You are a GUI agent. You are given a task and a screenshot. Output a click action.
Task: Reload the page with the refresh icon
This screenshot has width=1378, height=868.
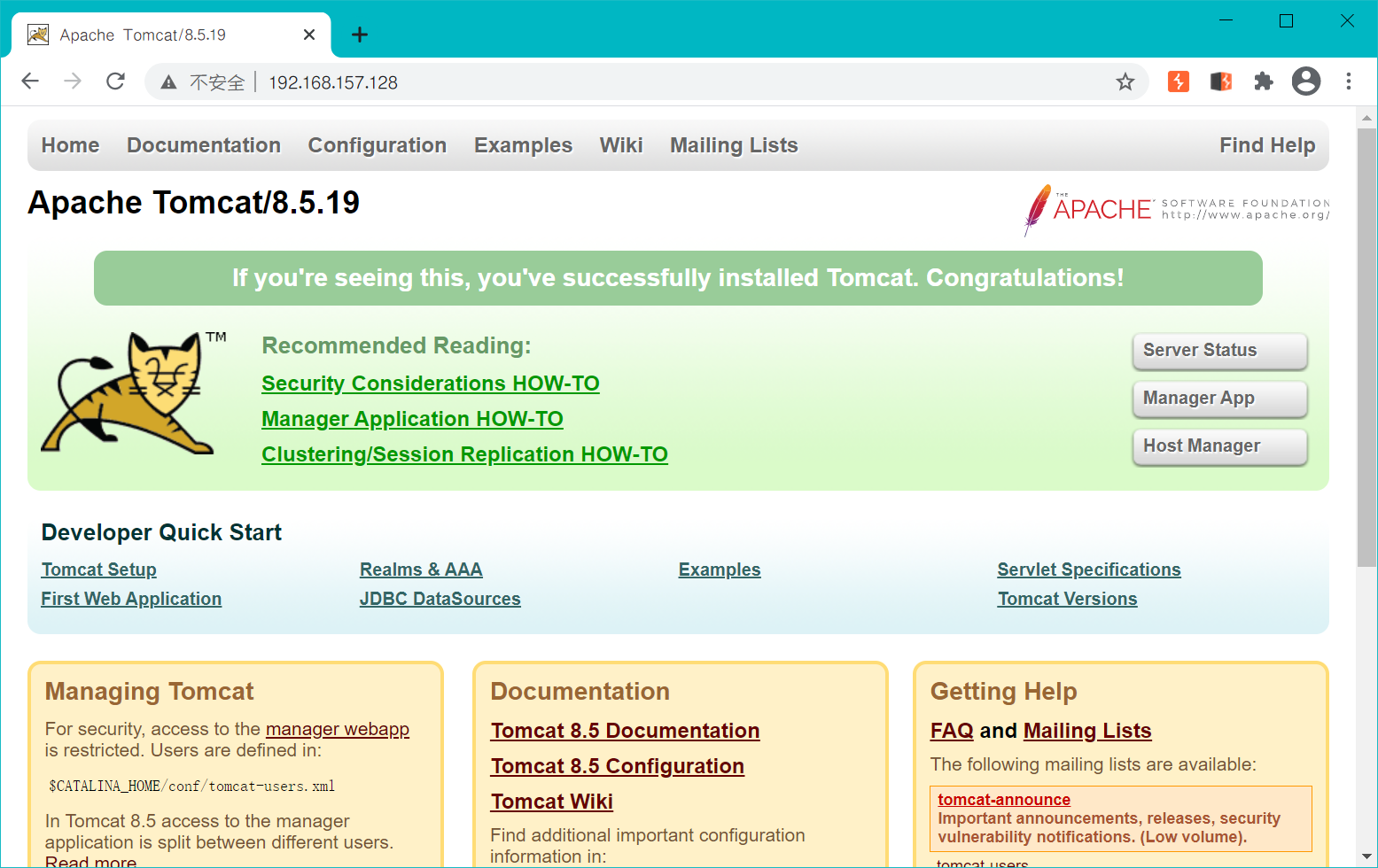click(x=115, y=81)
